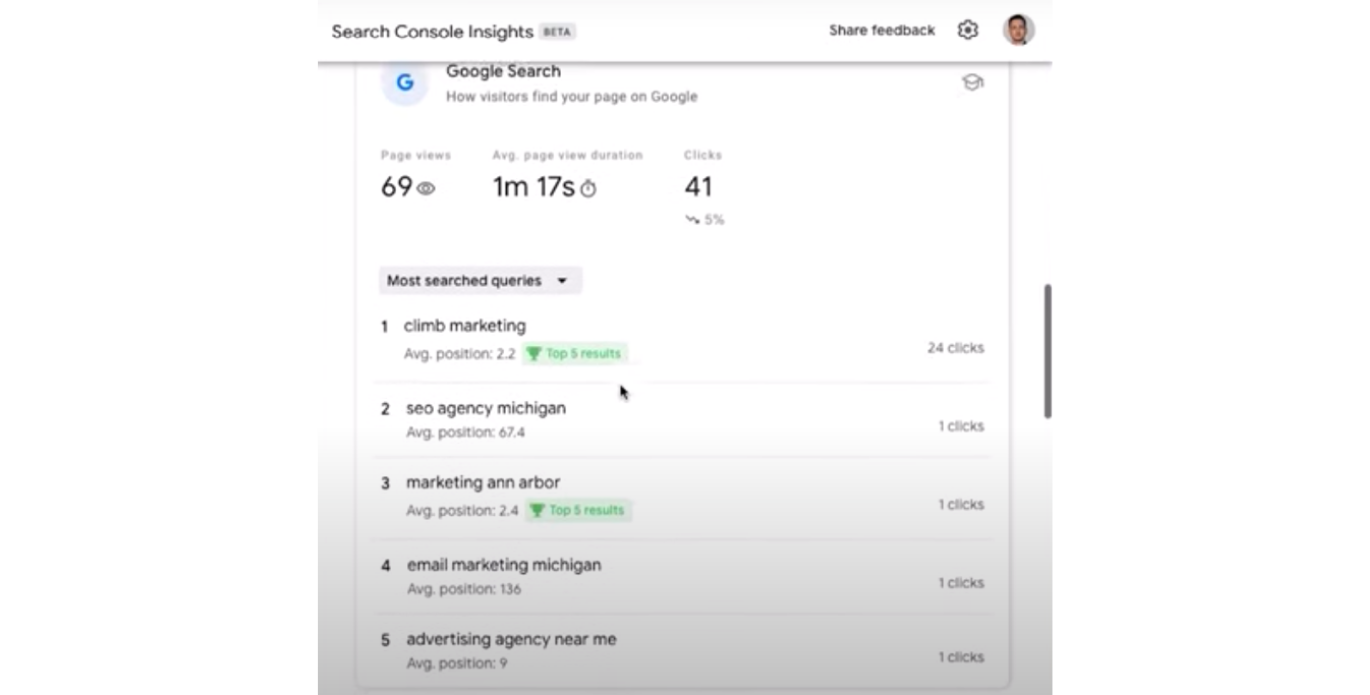Click the downward trend arrow under Clicks

(692, 219)
